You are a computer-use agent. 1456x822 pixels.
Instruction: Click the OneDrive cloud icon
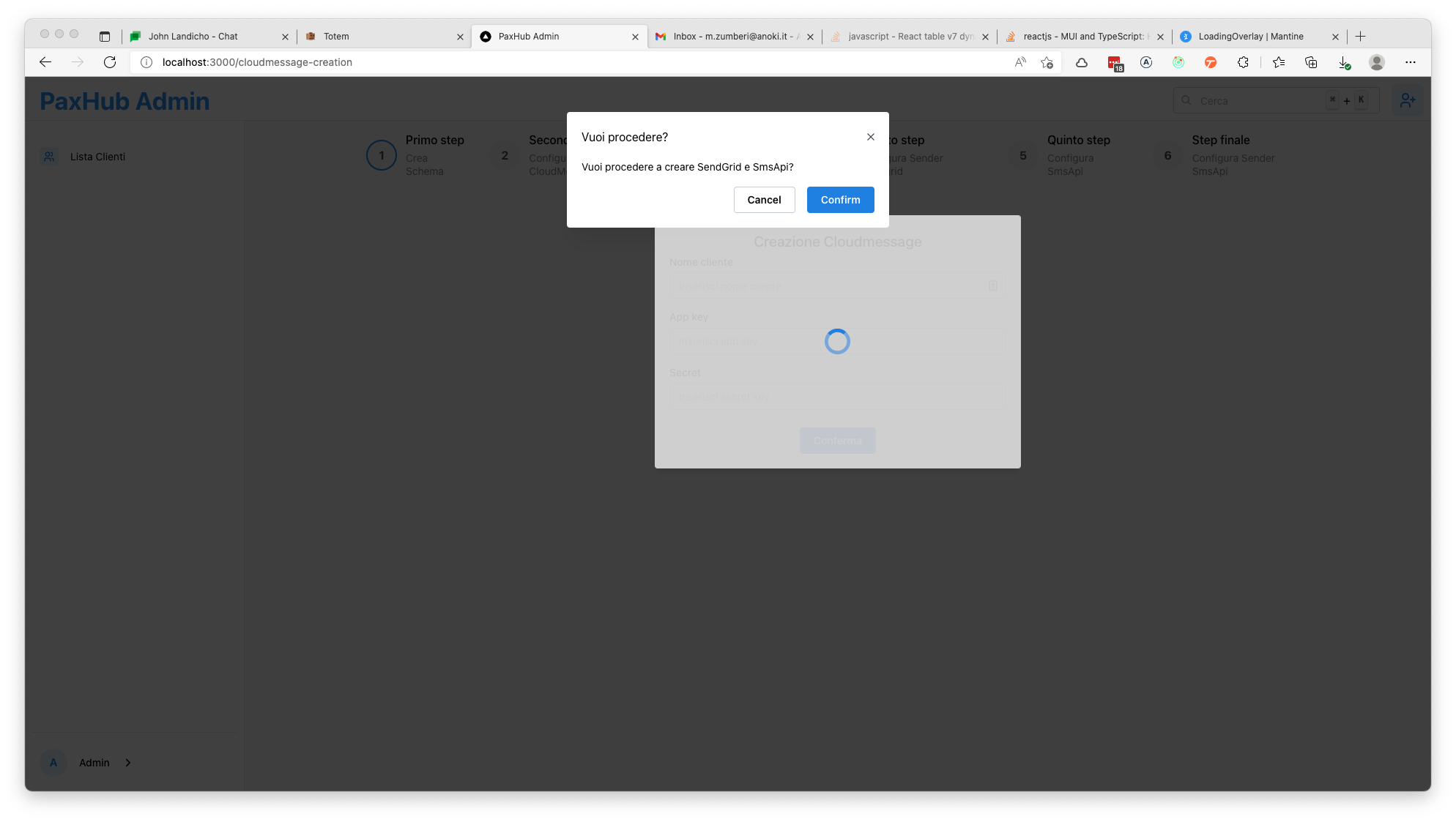tap(1081, 62)
